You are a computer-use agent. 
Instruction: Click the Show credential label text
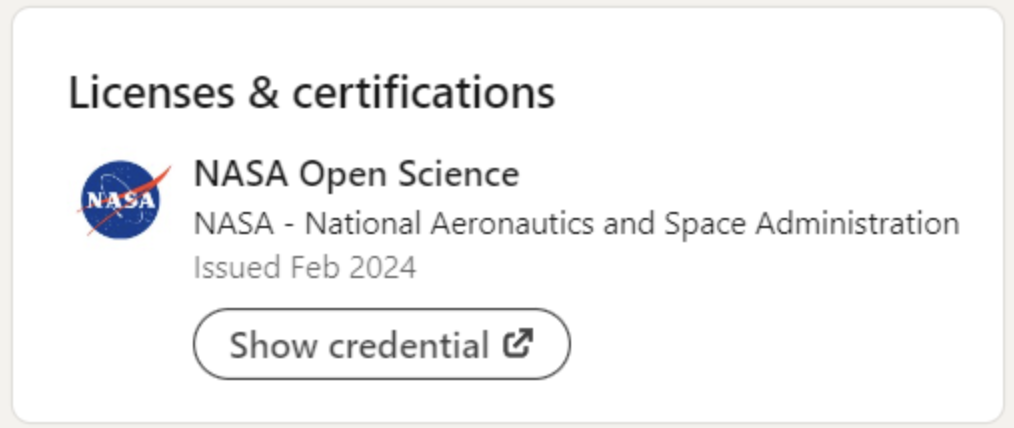click(359, 345)
